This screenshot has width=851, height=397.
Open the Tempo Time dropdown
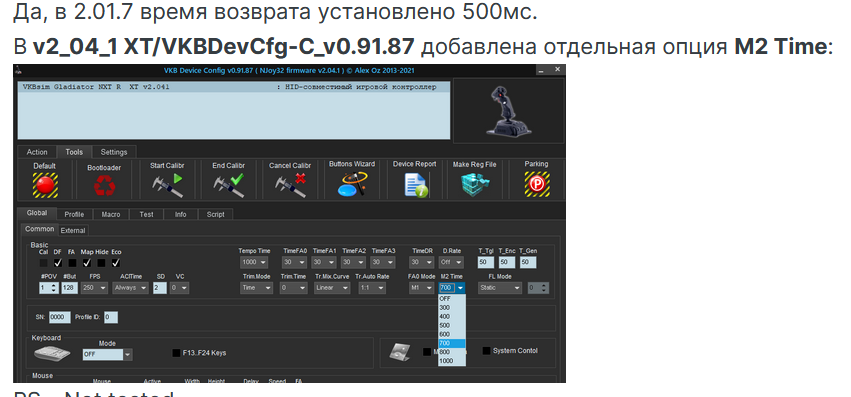pyautogui.click(x=255, y=263)
